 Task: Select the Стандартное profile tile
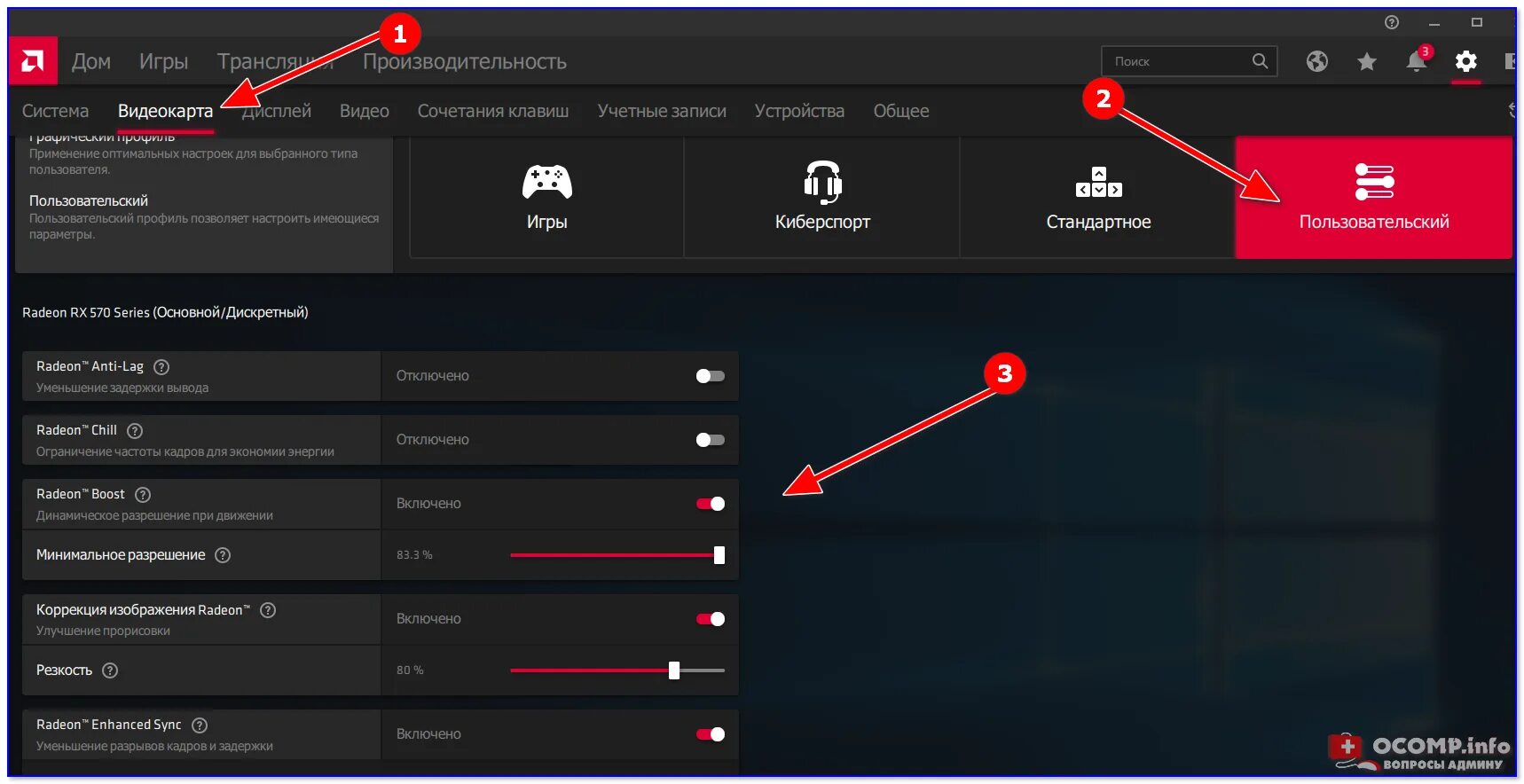tap(1098, 198)
